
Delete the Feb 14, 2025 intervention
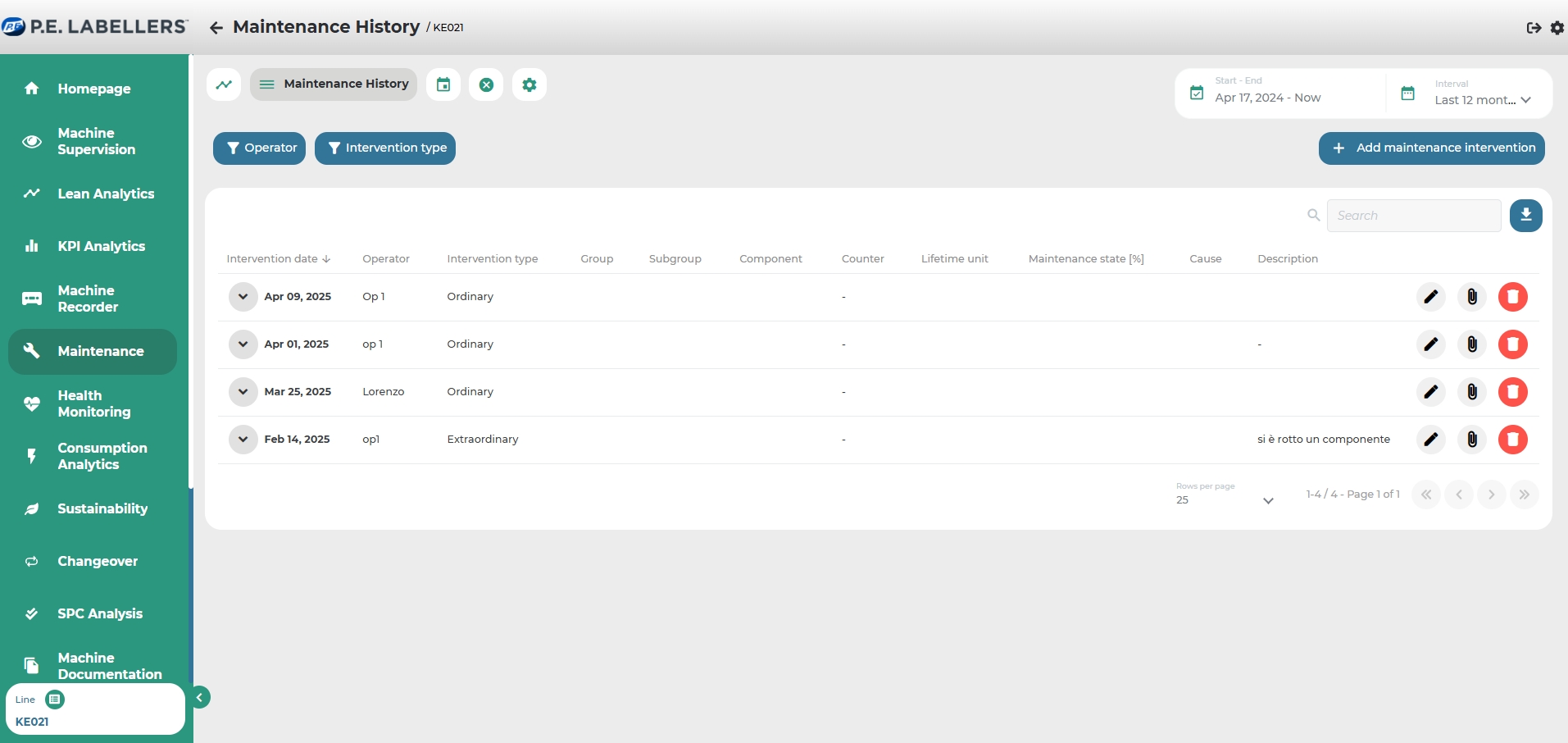(x=1512, y=440)
